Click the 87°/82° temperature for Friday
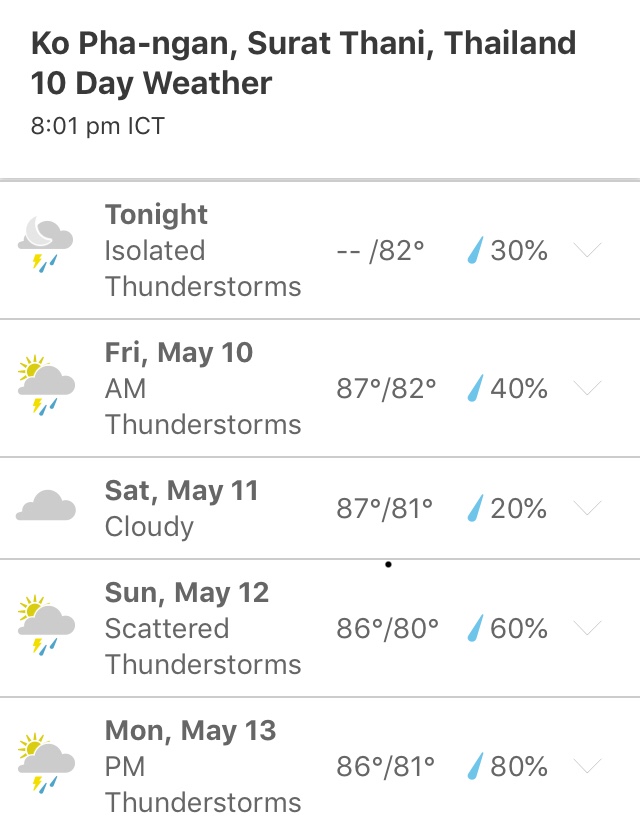 387,388
